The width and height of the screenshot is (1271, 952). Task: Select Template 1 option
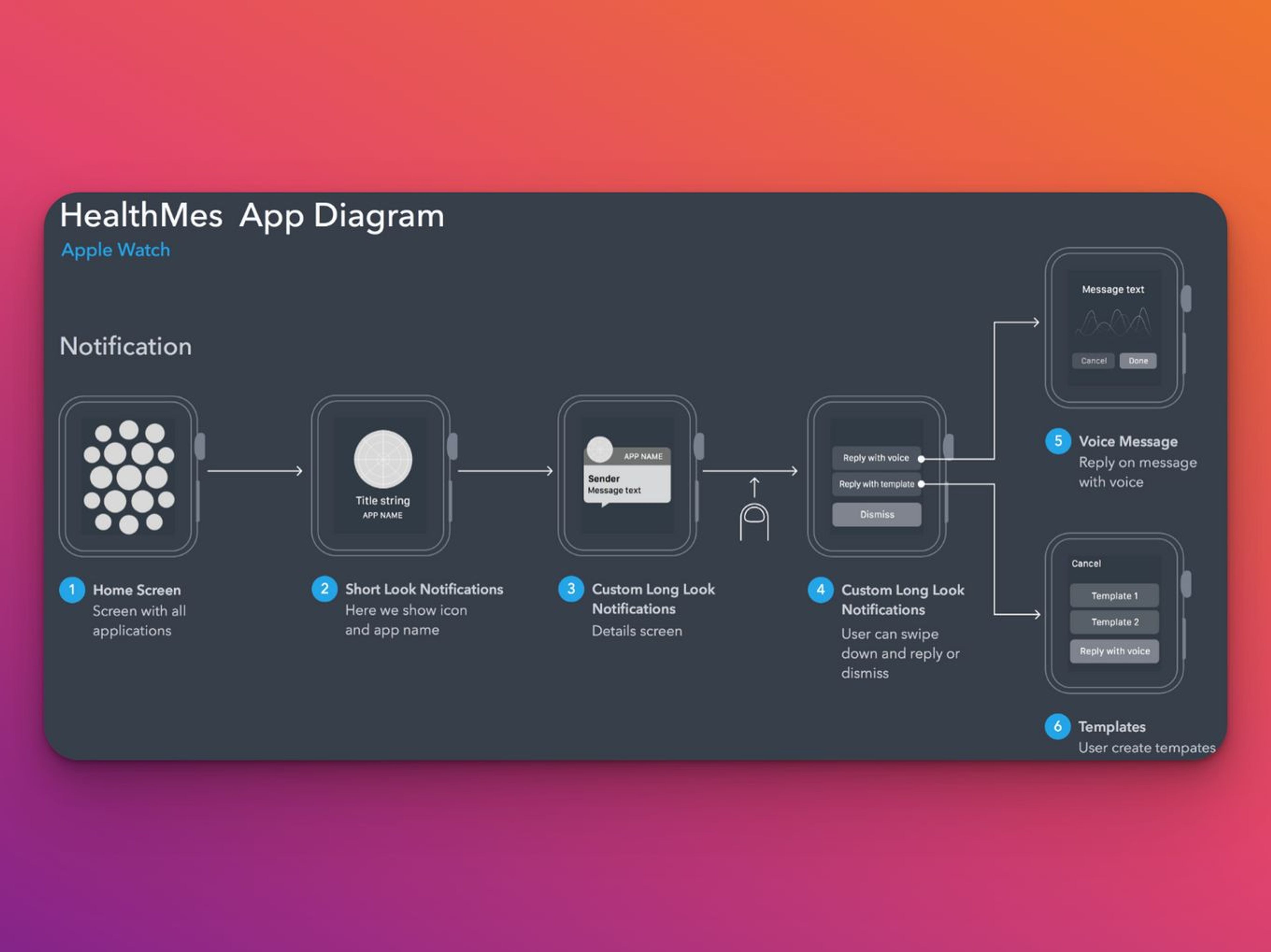coord(1114,596)
